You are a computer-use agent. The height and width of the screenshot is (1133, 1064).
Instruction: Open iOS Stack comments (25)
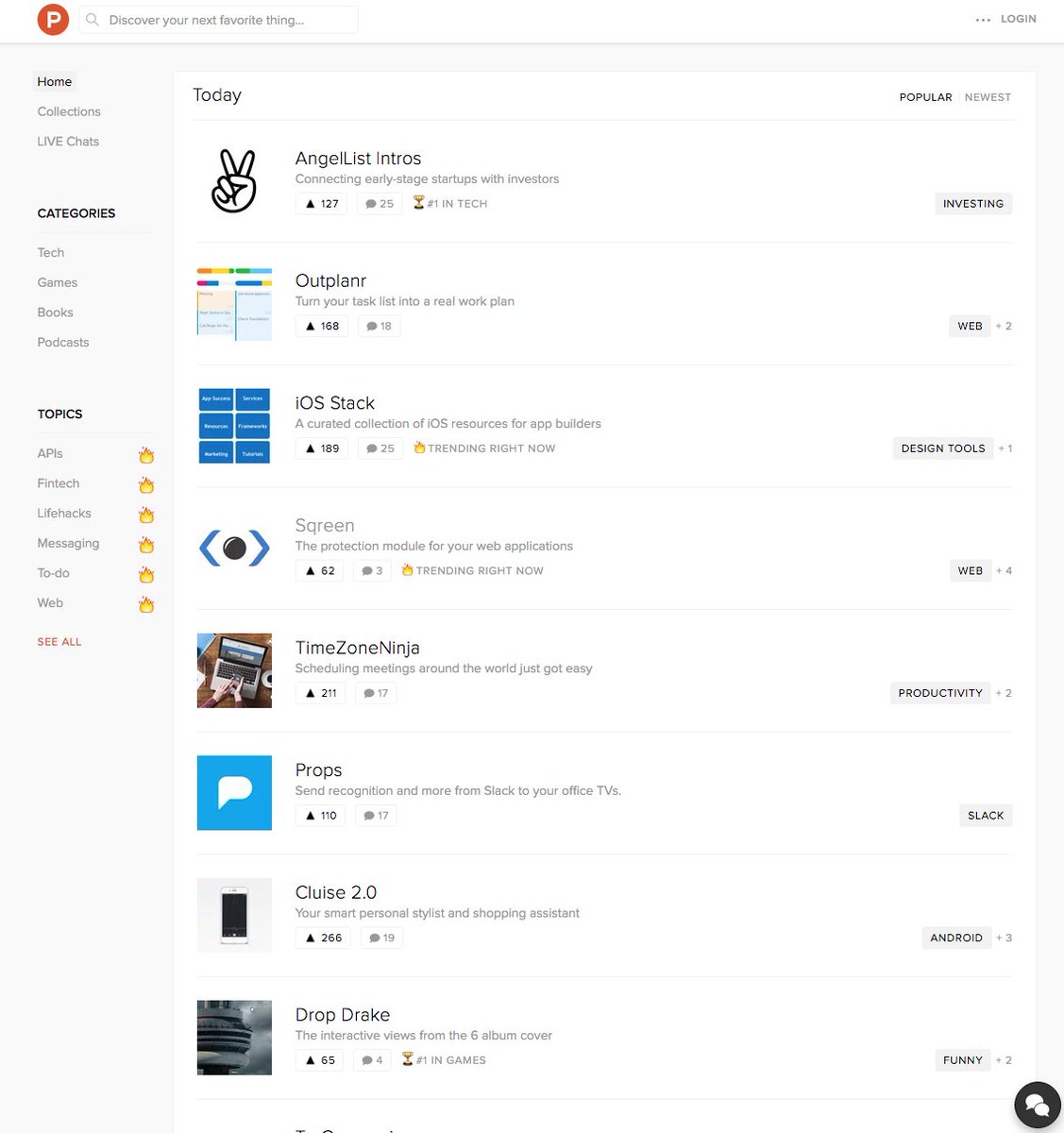(380, 448)
